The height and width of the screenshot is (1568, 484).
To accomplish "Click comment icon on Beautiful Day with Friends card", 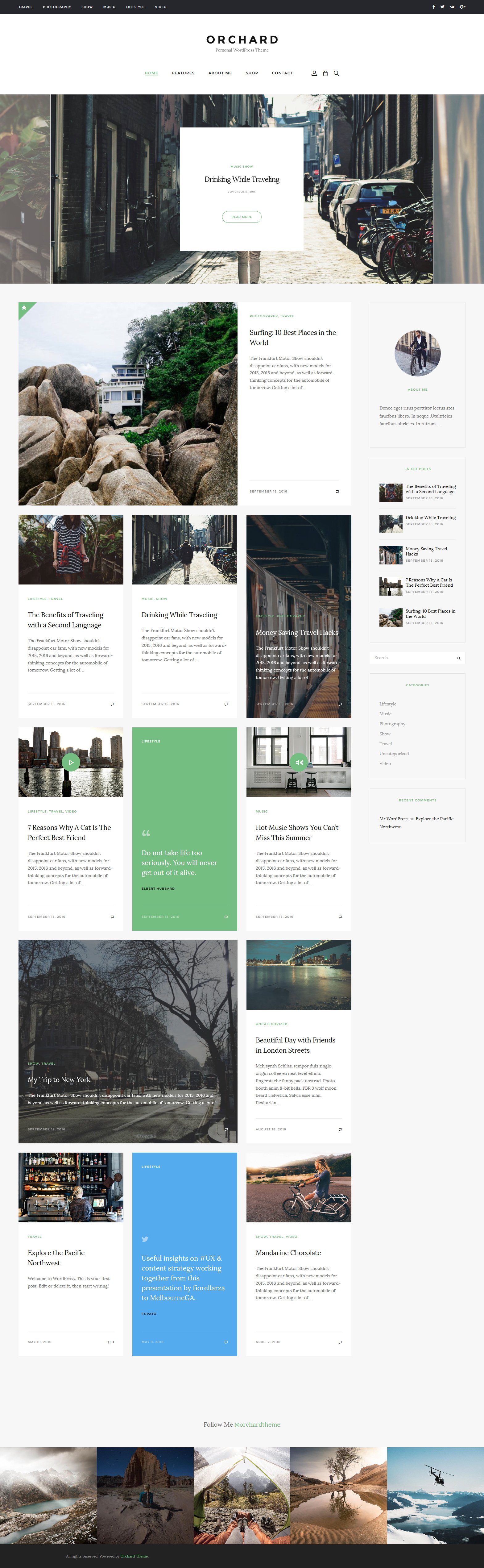I will tap(340, 1129).
